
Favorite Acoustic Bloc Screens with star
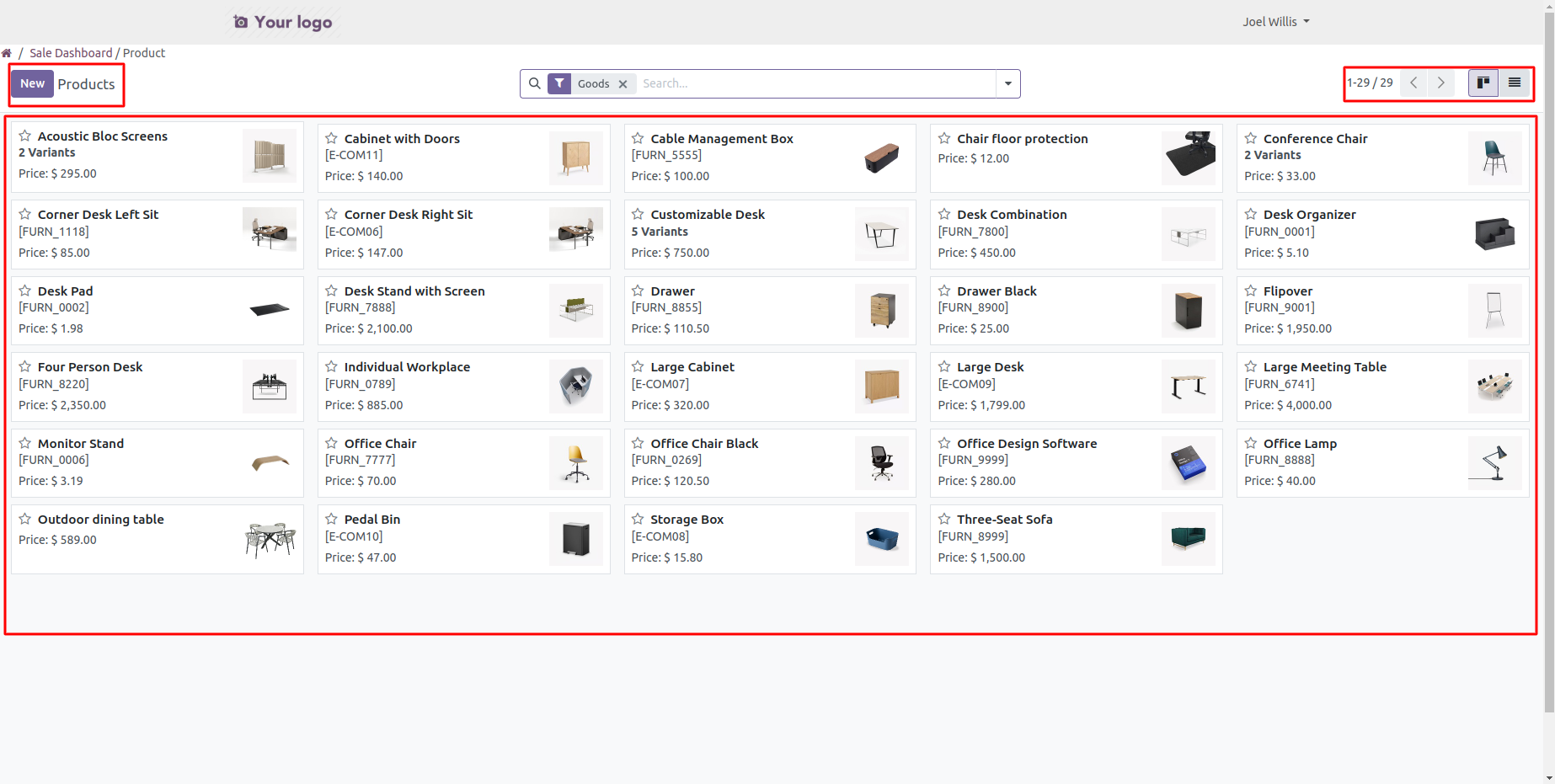[25, 136]
